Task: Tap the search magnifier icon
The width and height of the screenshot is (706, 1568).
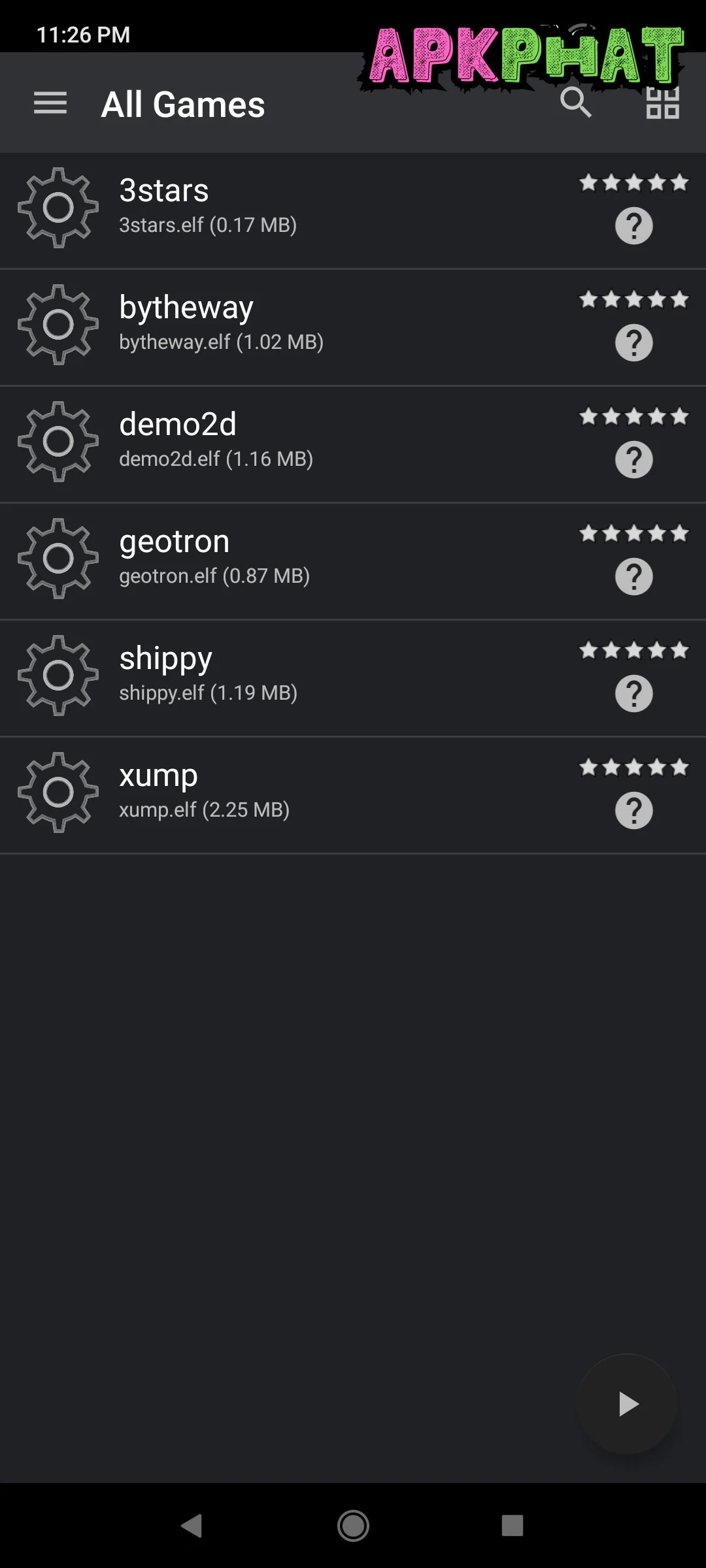Action: coord(575,103)
